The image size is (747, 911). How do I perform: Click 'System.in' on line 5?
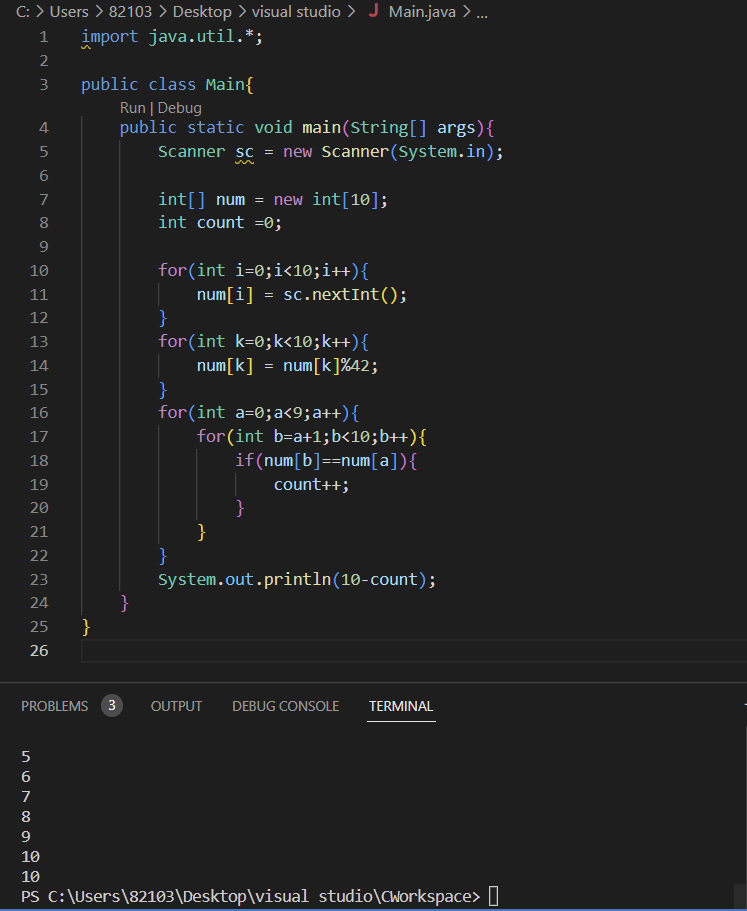pyautogui.click(x=441, y=152)
